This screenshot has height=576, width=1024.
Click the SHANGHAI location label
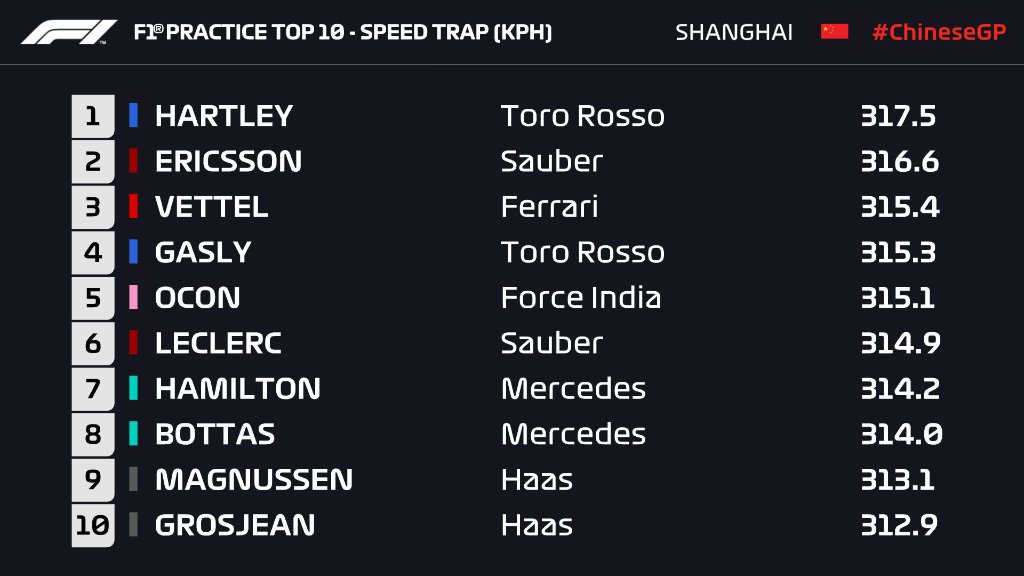coord(734,32)
